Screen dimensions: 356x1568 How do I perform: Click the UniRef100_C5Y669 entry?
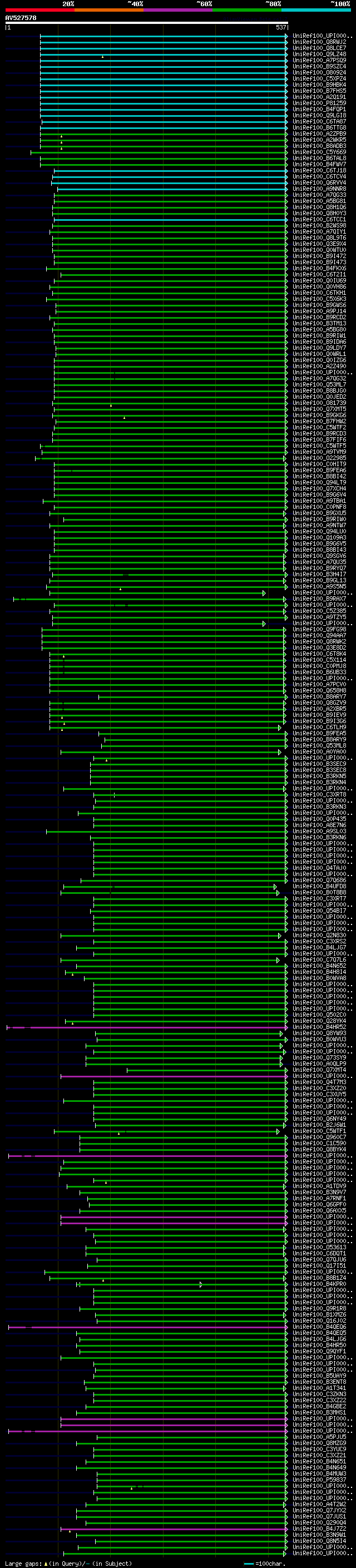(x=319, y=152)
